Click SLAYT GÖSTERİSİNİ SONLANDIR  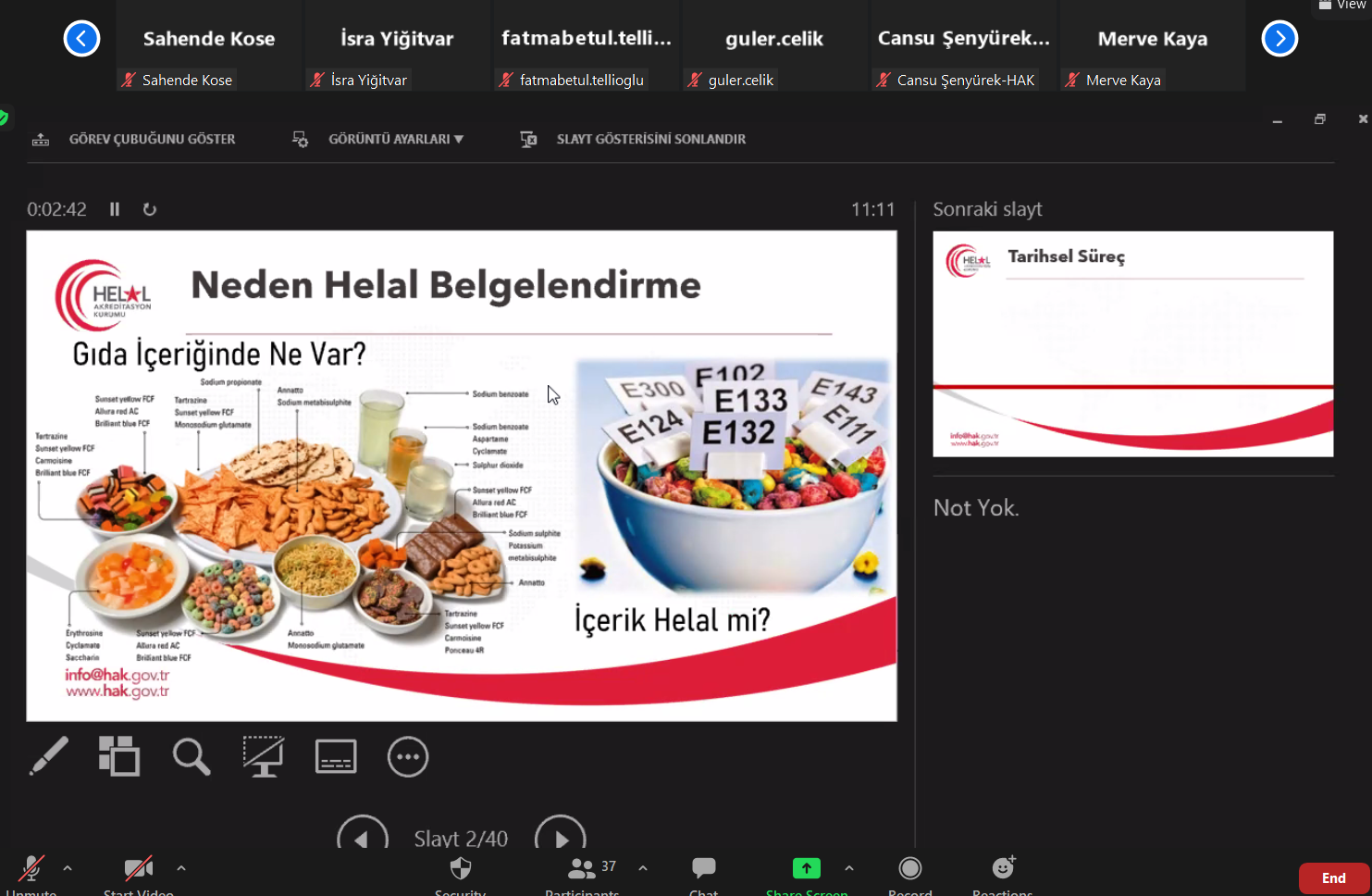coord(650,139)
